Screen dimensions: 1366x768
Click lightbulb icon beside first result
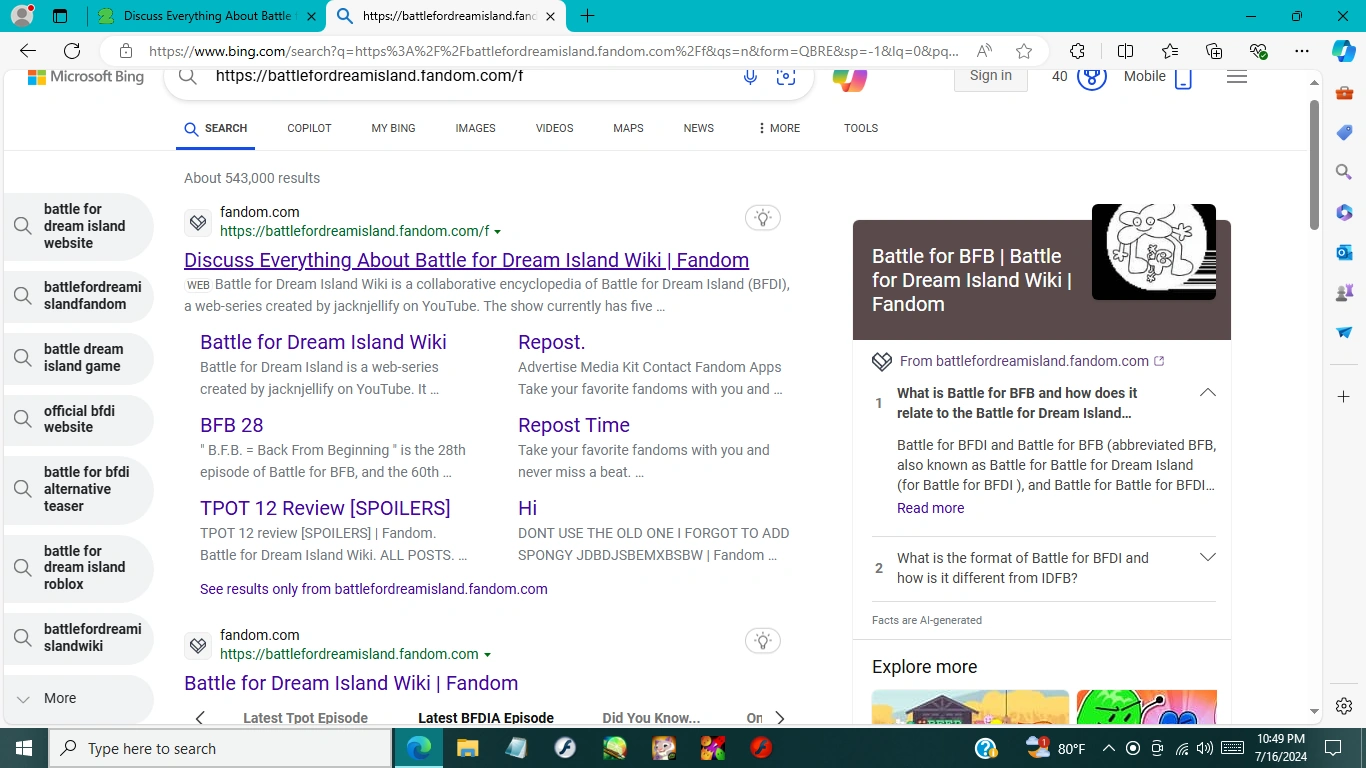coord(763,218)
